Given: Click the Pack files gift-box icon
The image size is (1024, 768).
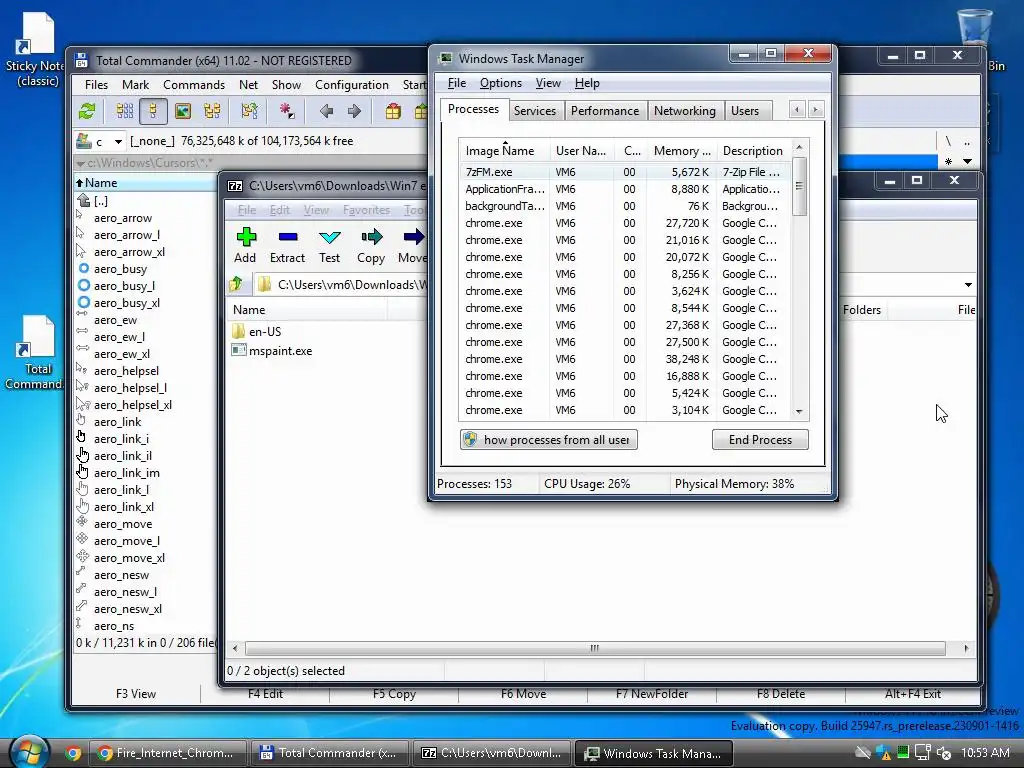Looking at the screenshot, I should (x=393, y=111).
